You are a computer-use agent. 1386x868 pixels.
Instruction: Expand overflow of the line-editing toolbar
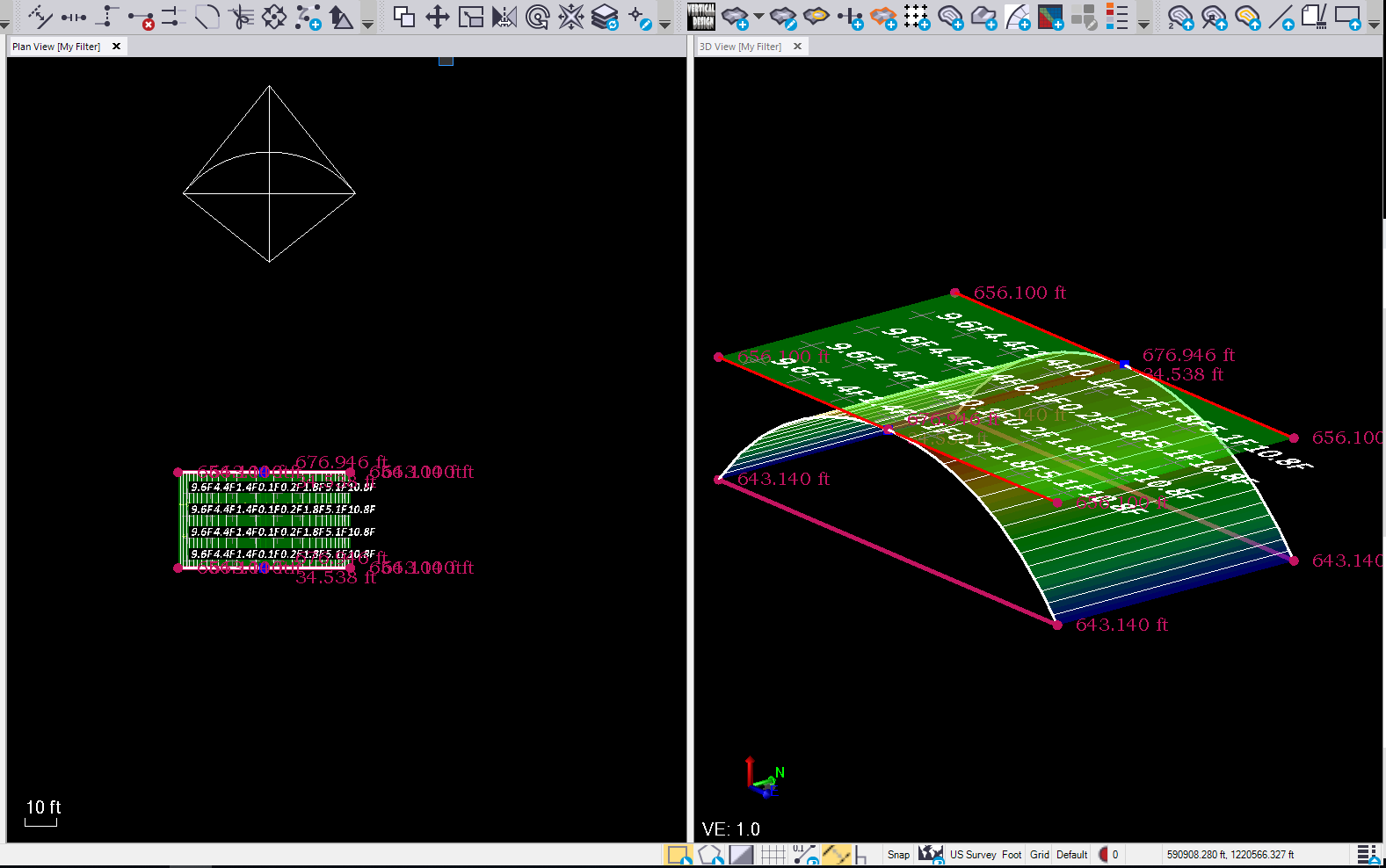[368, 24]
